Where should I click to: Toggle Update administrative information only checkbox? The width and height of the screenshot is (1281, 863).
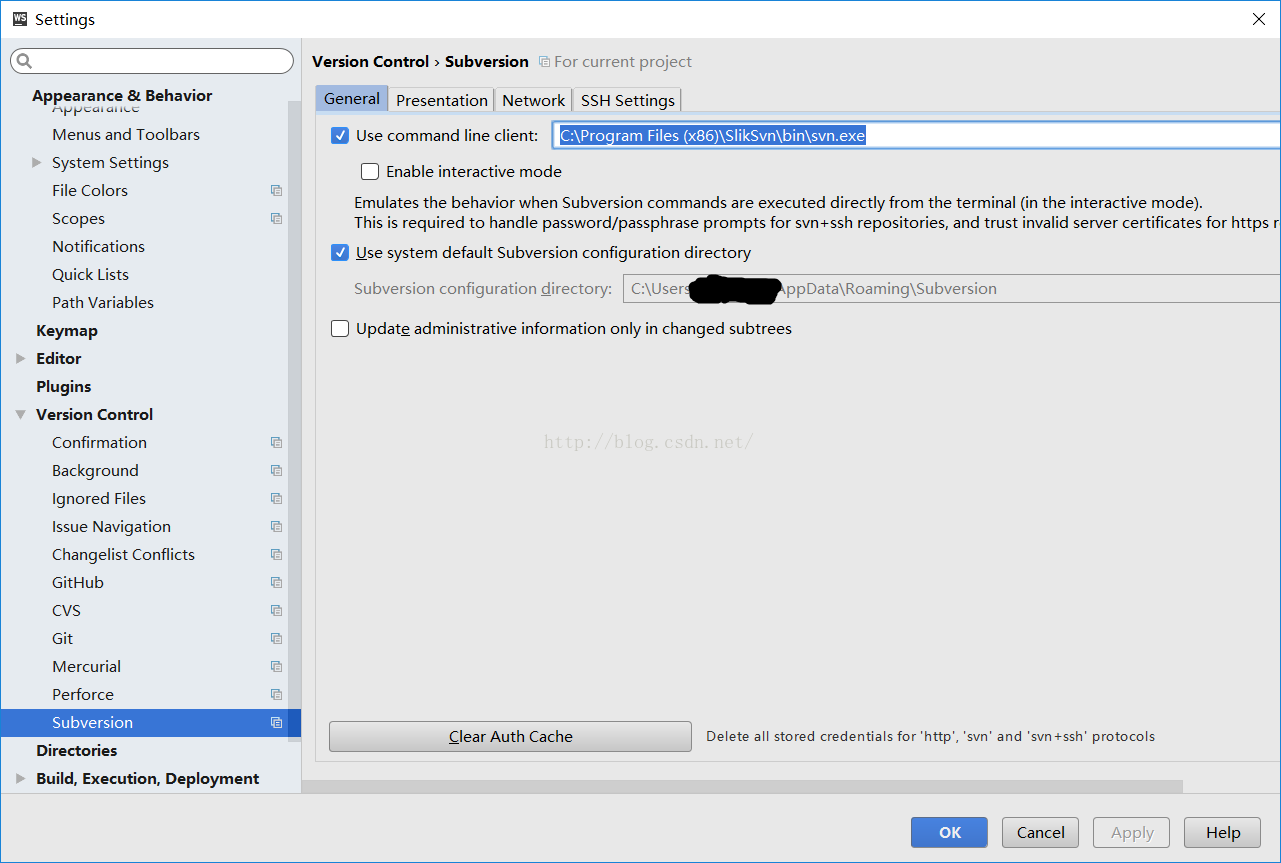pos(340,329)
